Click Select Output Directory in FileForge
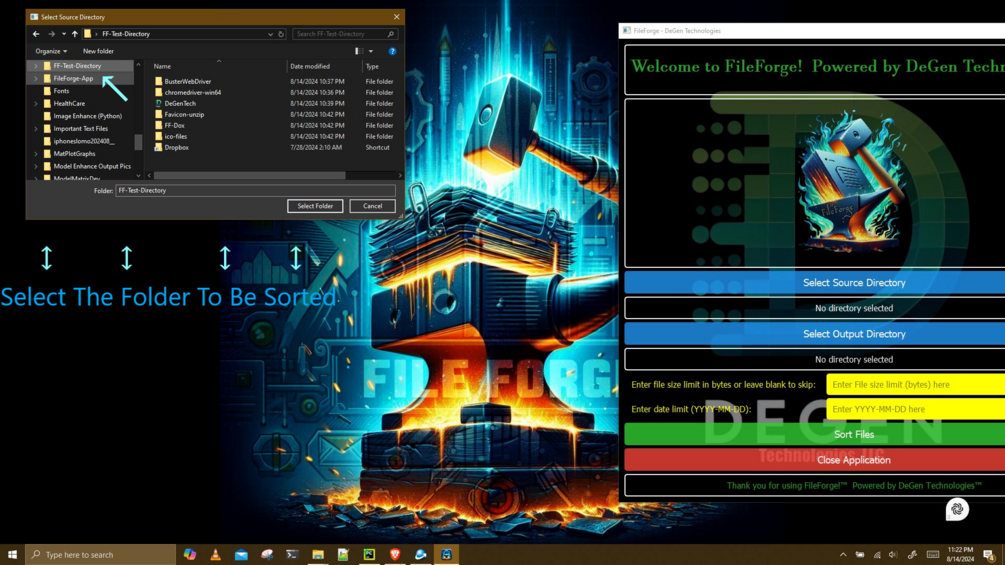The width and height of the screenshot is (1005, 565). (x=815, y=334)
